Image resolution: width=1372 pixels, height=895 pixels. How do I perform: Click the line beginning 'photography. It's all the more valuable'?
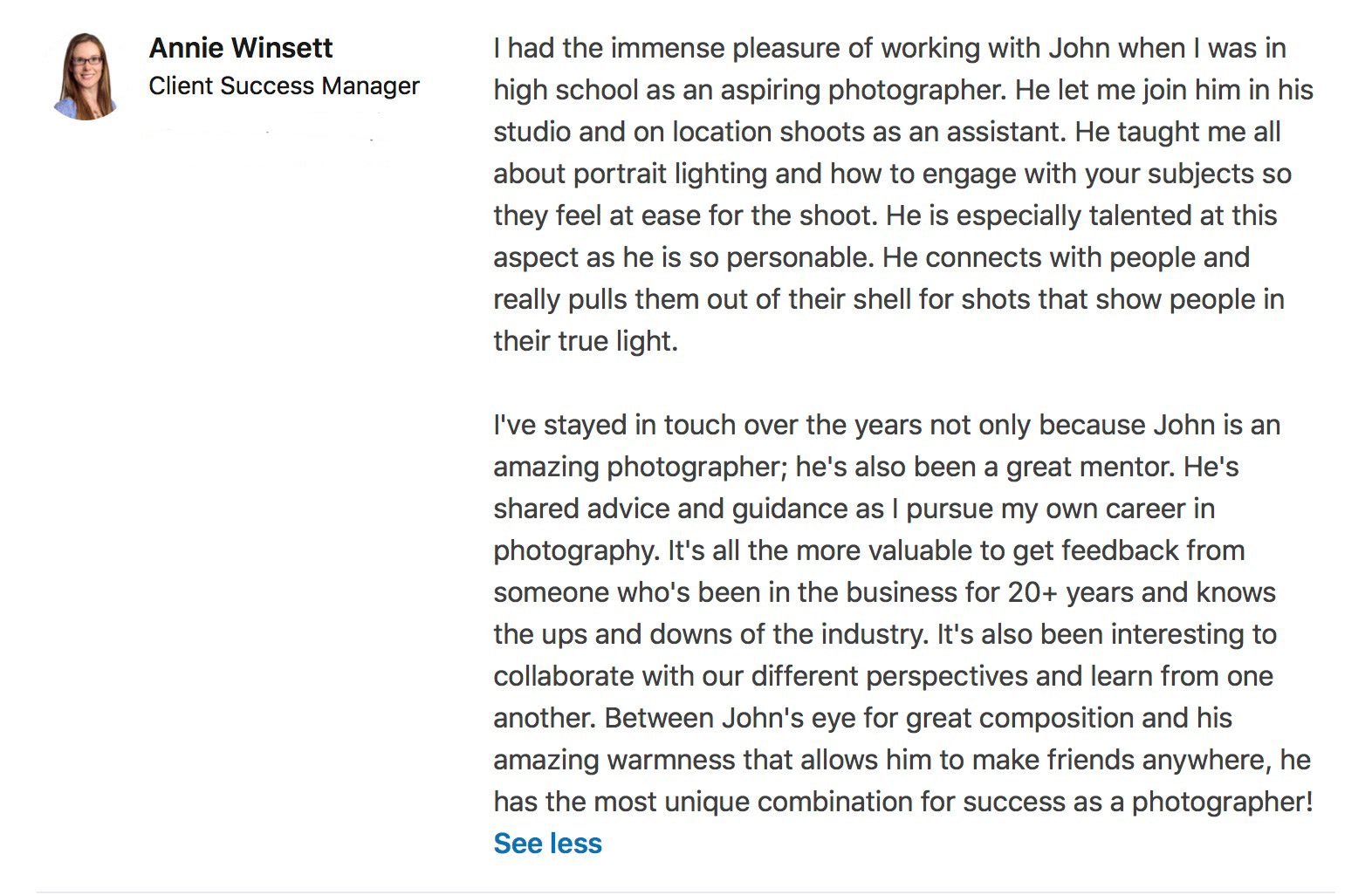868,550
